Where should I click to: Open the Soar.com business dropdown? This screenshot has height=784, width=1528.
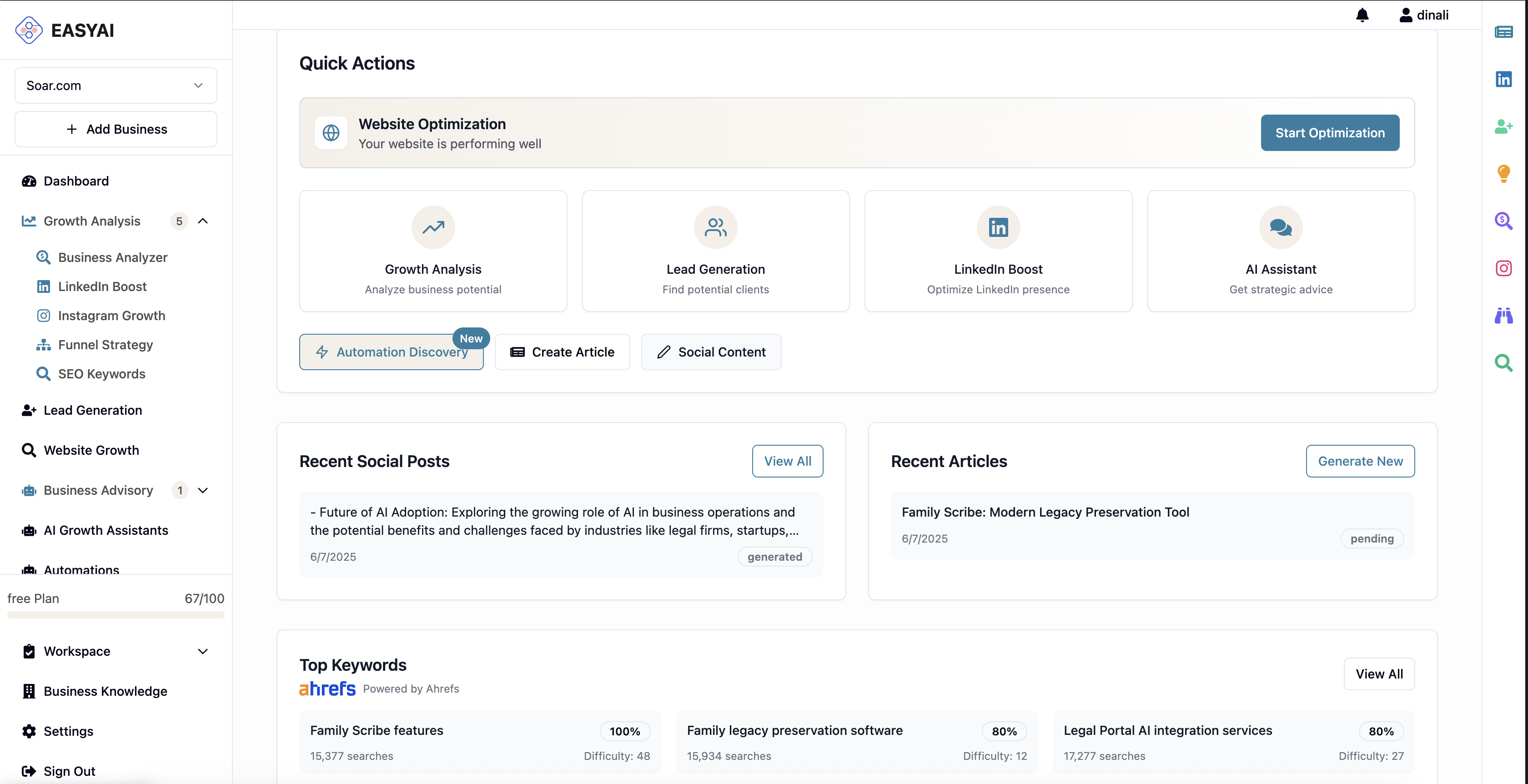(x=116, y=85)
